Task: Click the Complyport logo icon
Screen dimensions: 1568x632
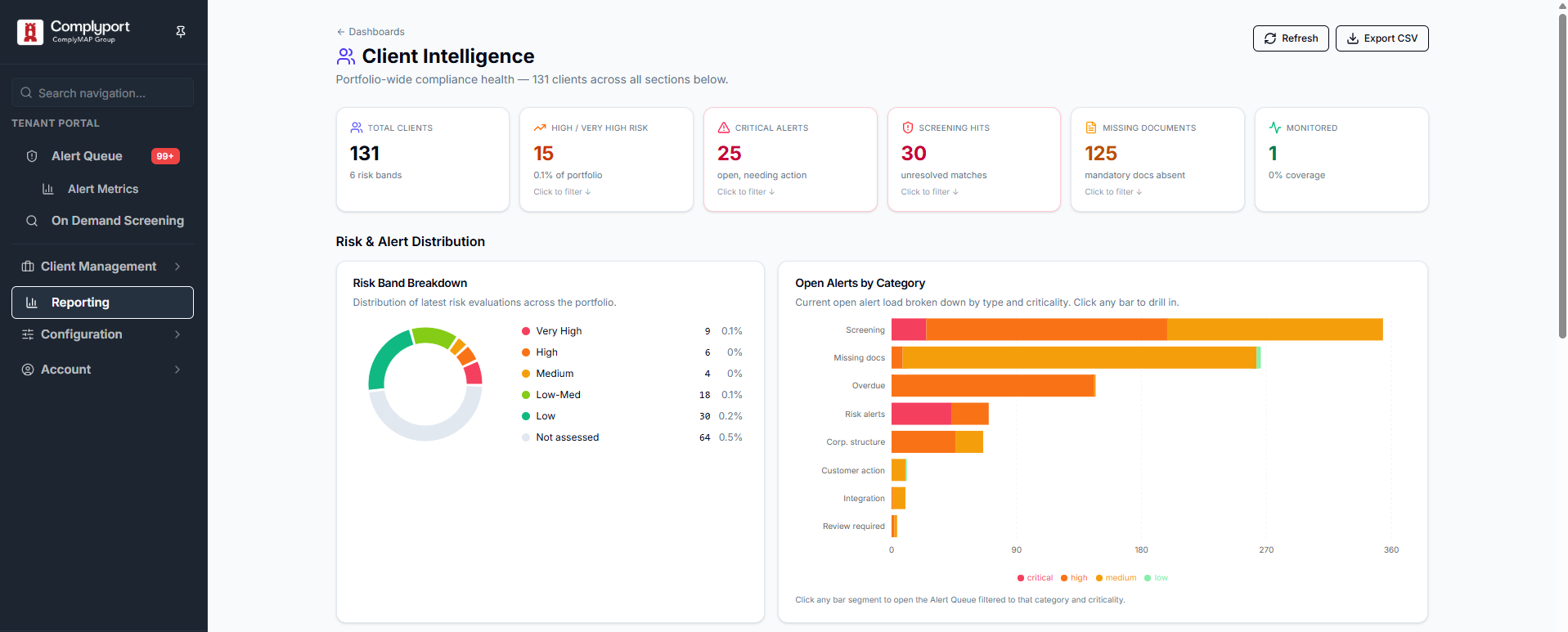Action: coord(30,32)
